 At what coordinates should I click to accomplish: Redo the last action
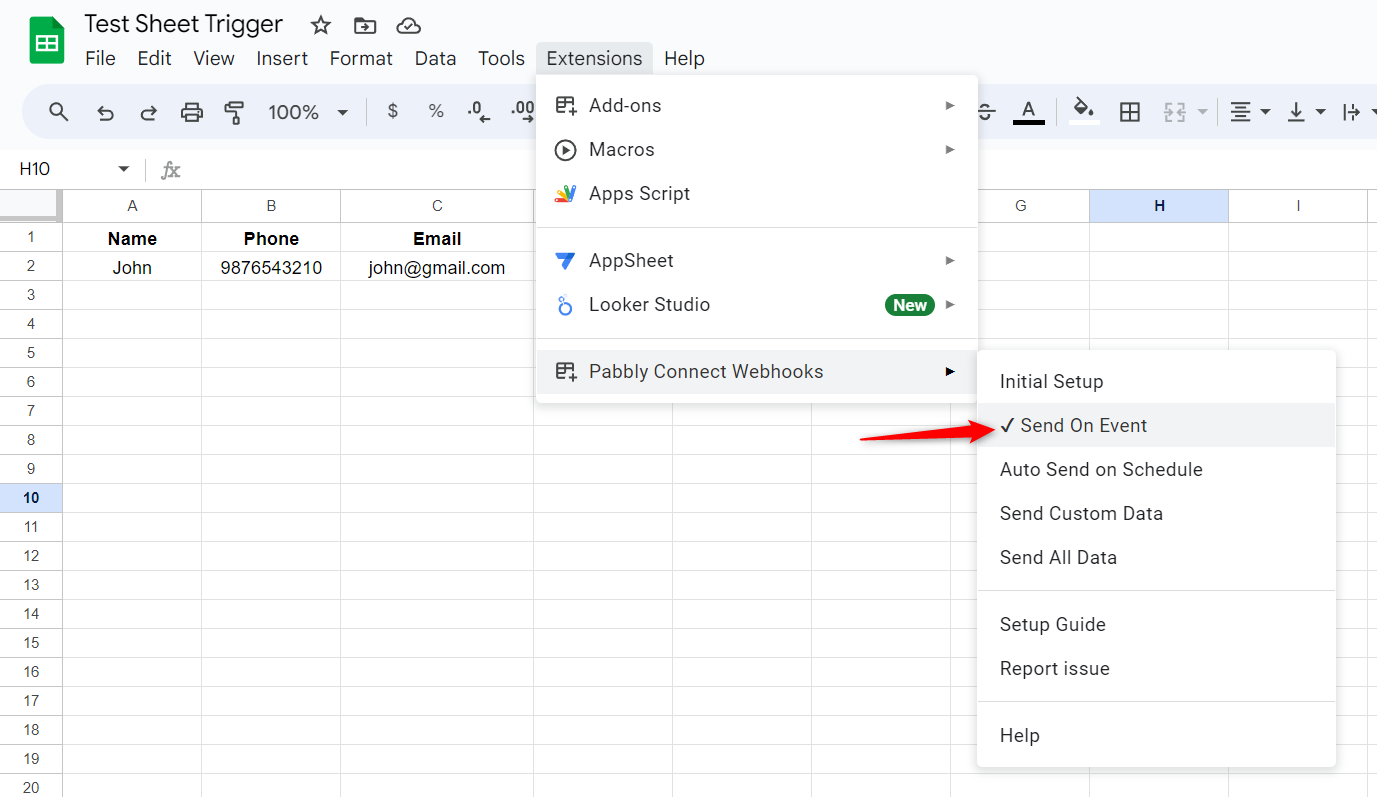(148, 112)
